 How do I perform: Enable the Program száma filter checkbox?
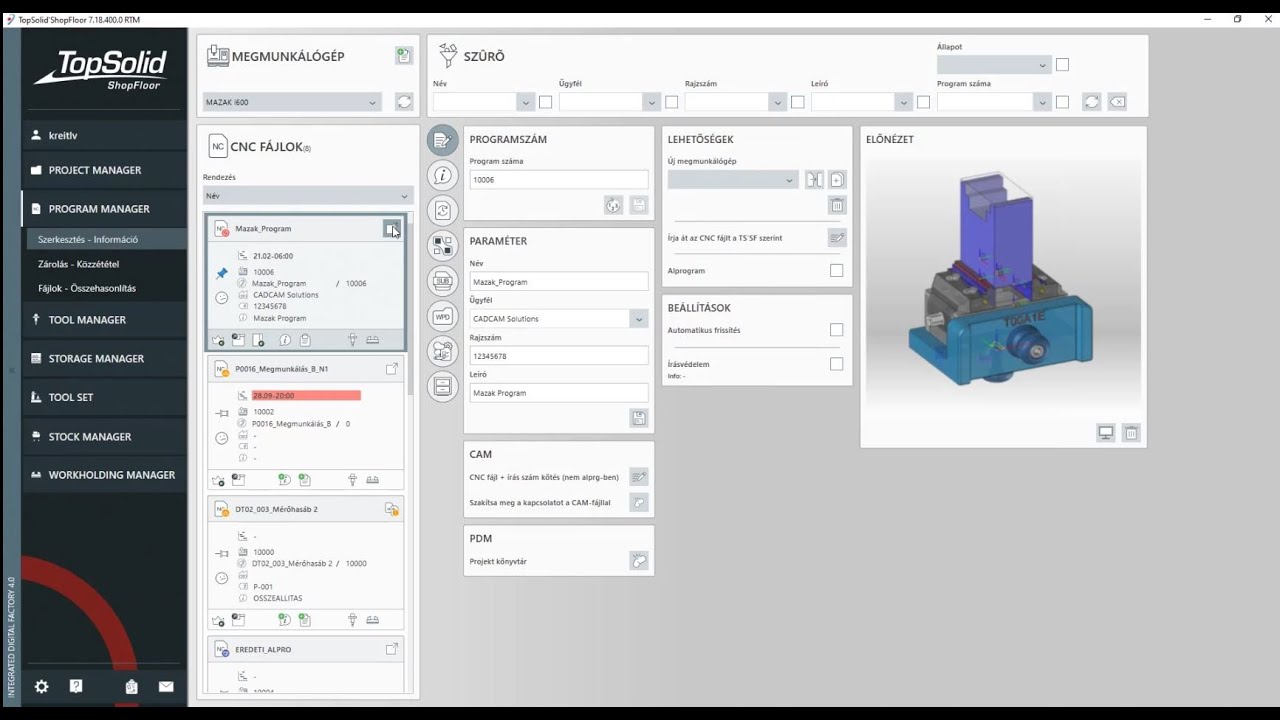[1062, 102]
